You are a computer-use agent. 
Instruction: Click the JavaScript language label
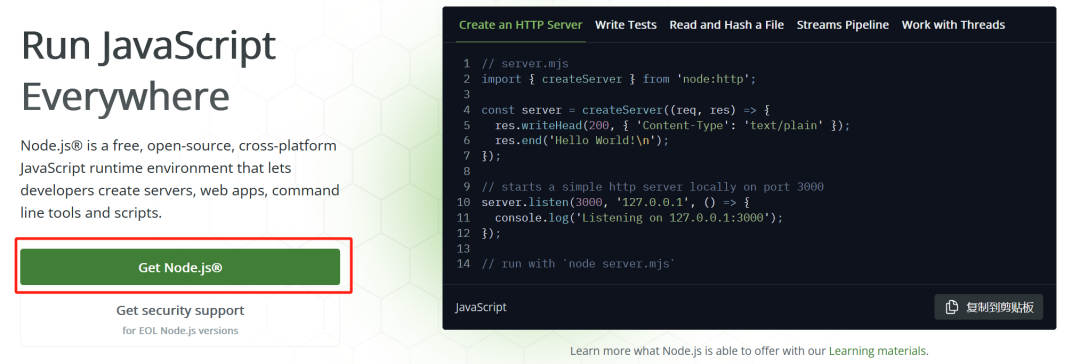click(x=481, y=307)
